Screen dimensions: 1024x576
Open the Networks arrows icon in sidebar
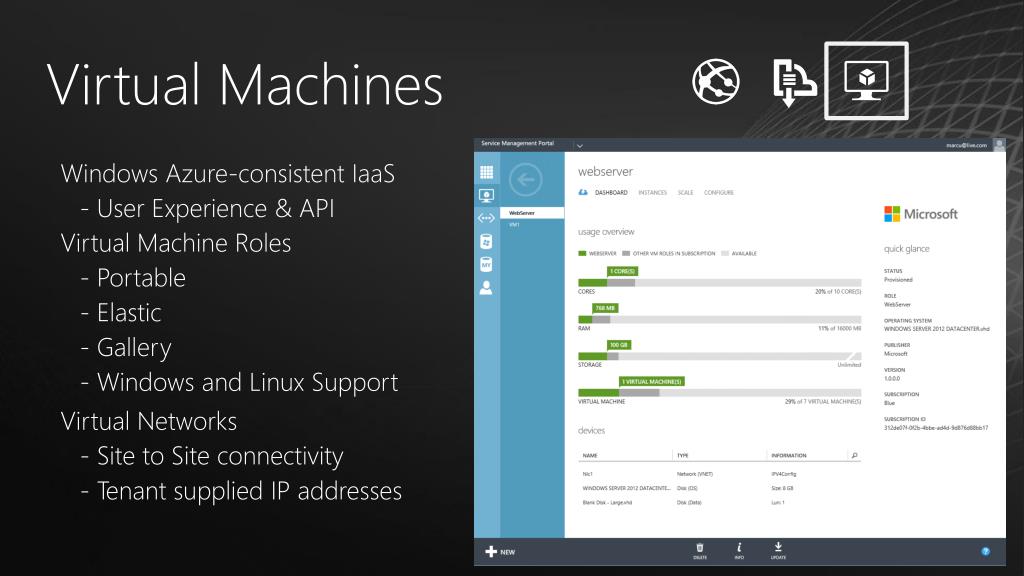(487, 218)
